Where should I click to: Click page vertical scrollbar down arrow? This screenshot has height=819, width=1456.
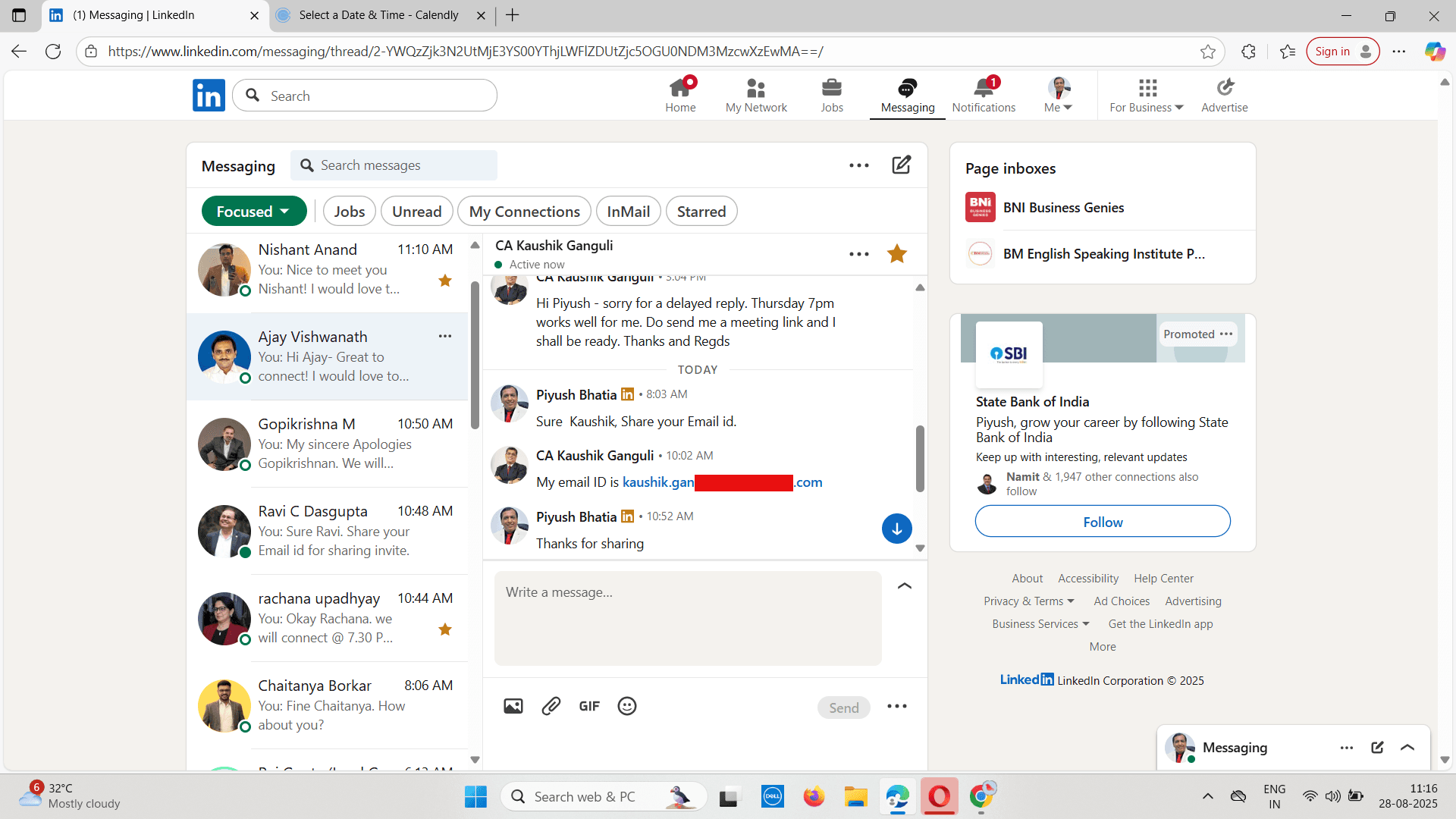(1444, 760)
